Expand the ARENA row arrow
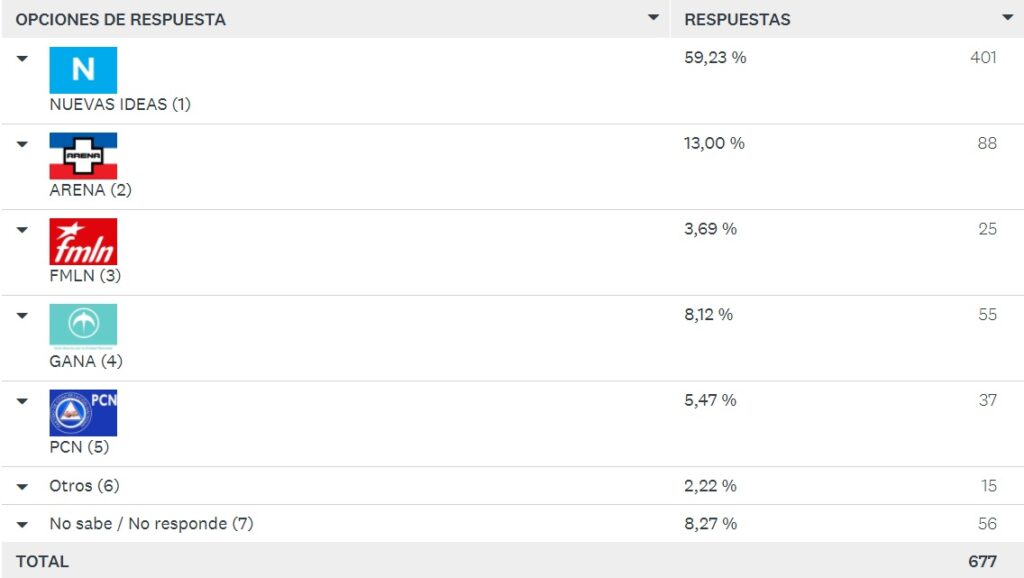Image resolution: width=1024 pixels, height=578 pixels. point(22,144)
